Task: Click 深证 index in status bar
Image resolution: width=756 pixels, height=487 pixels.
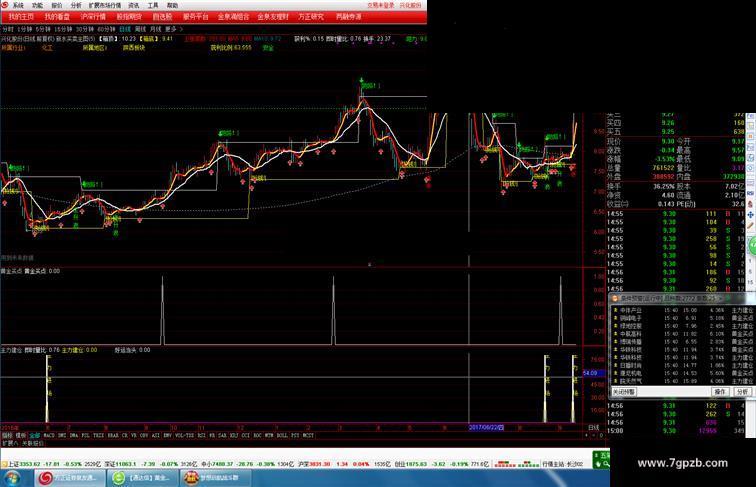Action: tap(149, 464)
